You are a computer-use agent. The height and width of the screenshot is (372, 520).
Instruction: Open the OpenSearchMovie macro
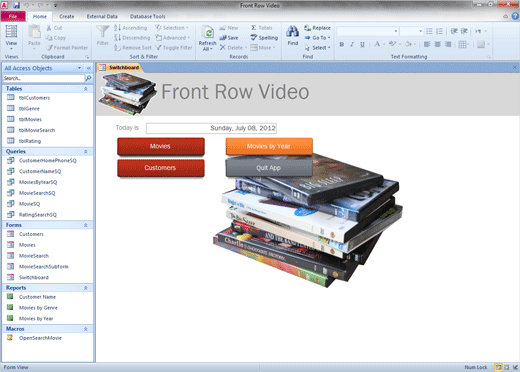tap(40, 338)
